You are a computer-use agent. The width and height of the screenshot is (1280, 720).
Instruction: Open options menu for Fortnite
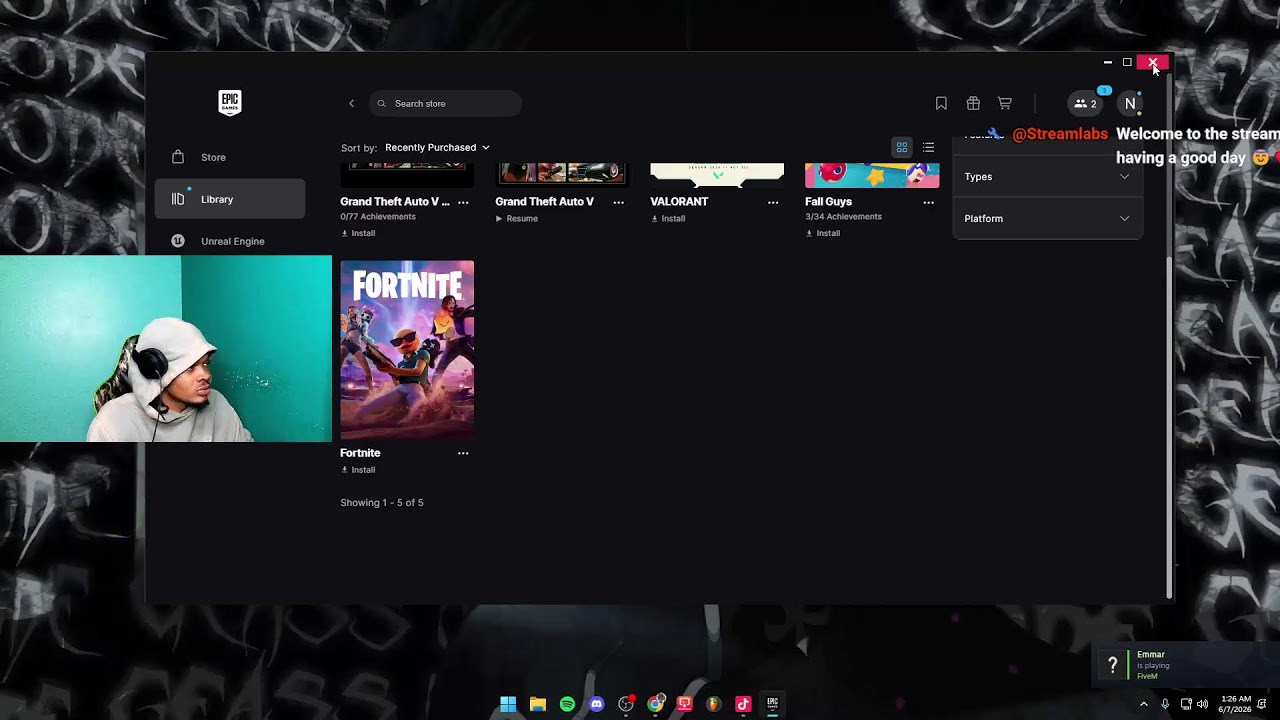click(x=463, y=453)
